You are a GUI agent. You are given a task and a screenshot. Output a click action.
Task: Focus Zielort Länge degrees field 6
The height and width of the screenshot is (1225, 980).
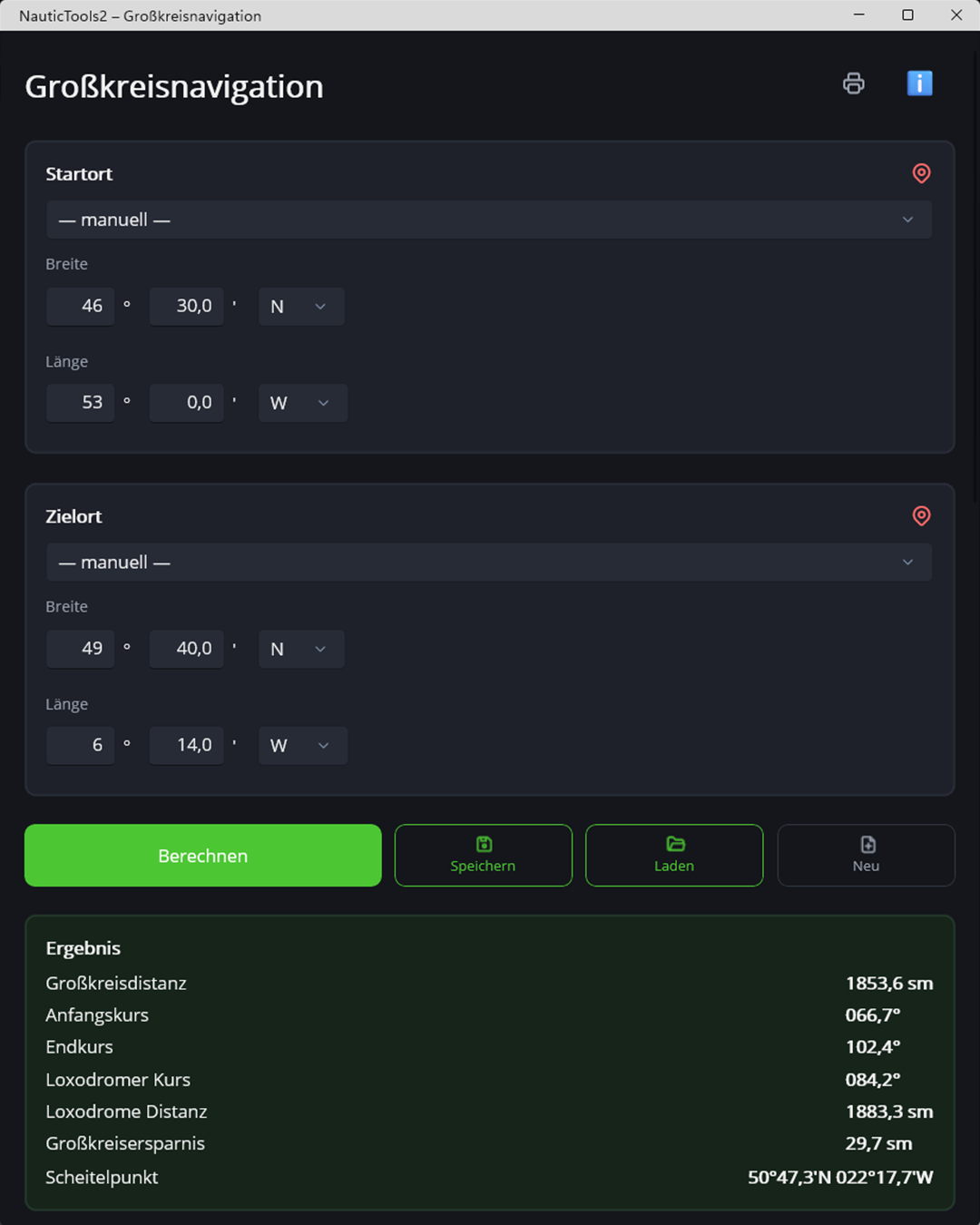point(81,745)
